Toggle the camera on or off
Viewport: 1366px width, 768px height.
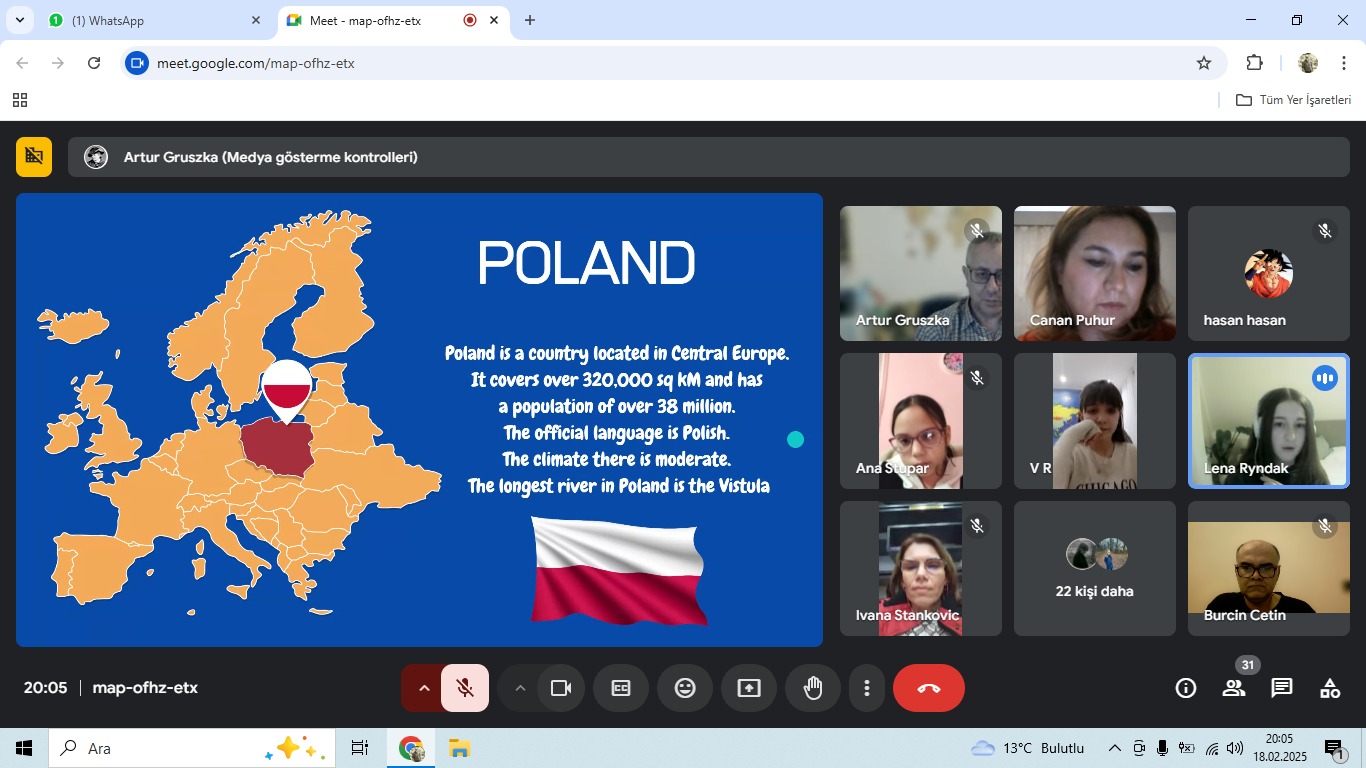(x=561, y=688)
